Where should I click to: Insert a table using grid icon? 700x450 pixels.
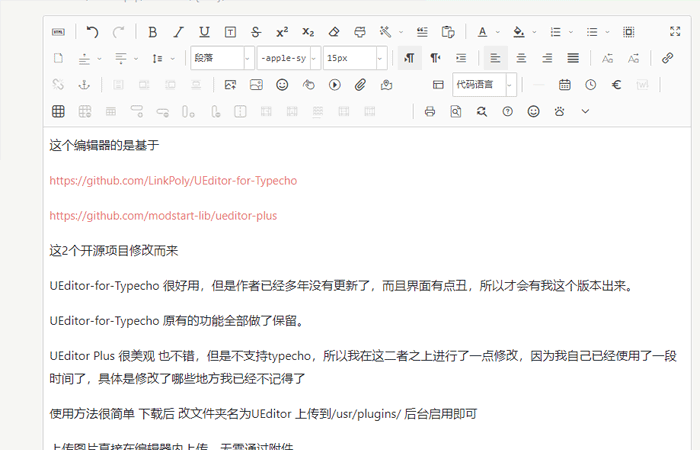click(x=59, y=111)
